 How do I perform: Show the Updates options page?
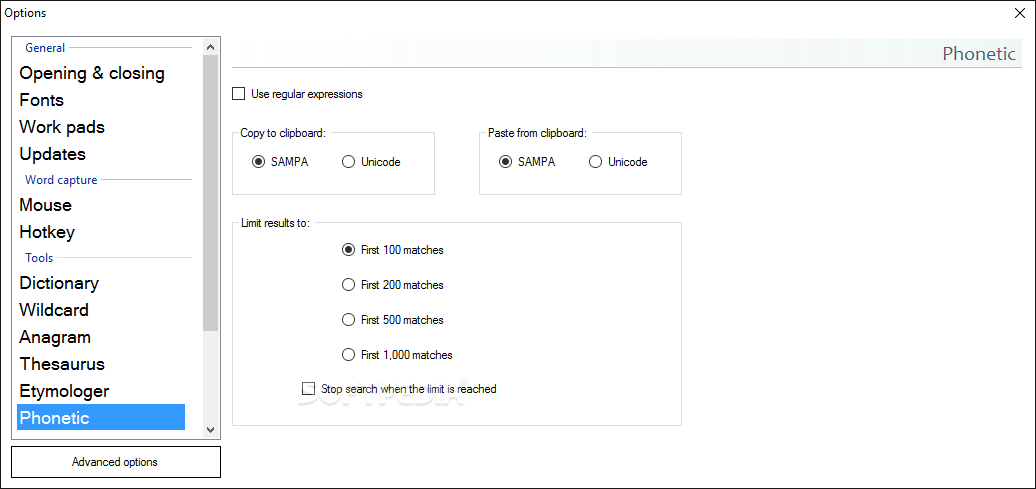click(53, 154)
